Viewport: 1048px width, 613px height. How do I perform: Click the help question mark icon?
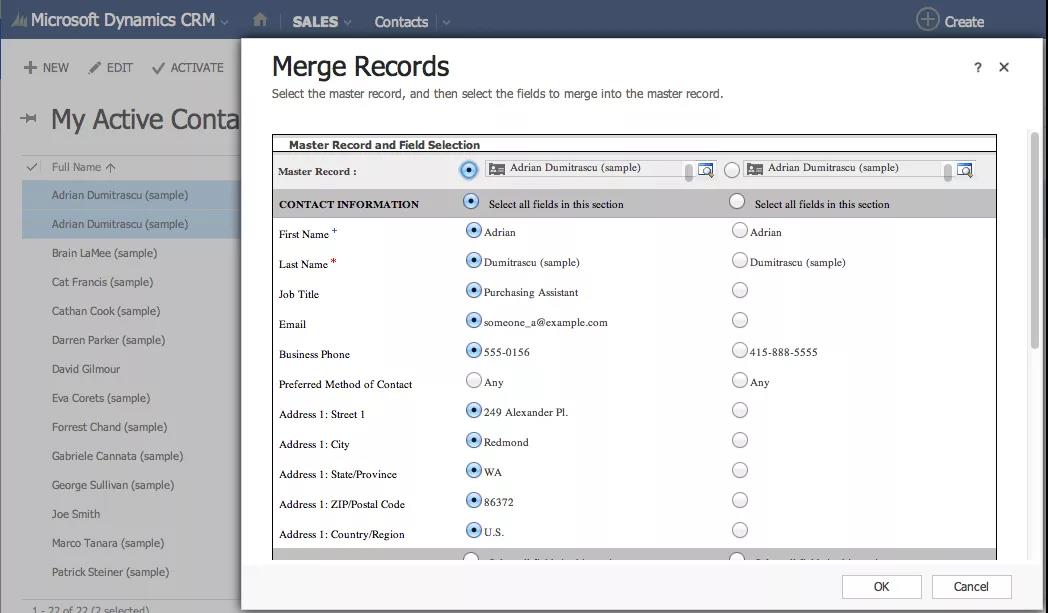(x=977, y=67)
